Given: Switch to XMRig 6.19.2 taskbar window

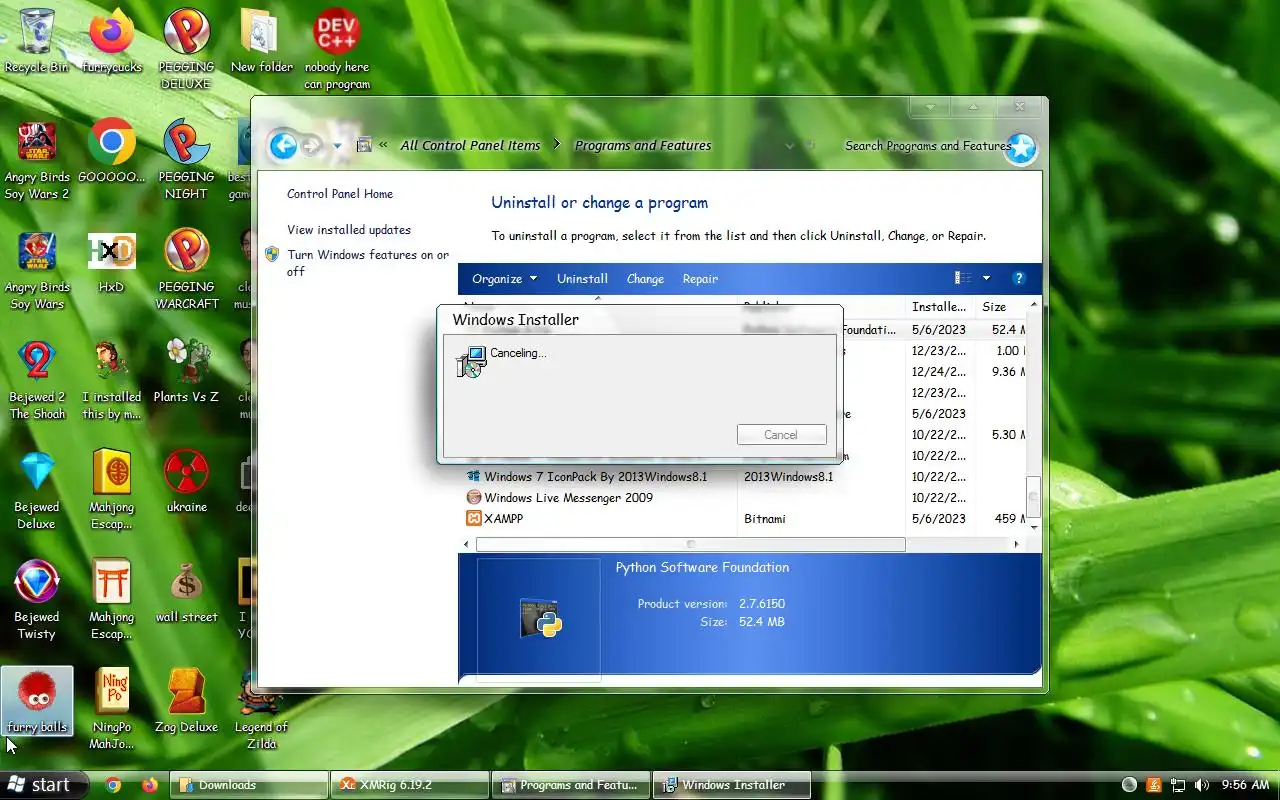Looking at the screenshot, I should pos(411,785).
